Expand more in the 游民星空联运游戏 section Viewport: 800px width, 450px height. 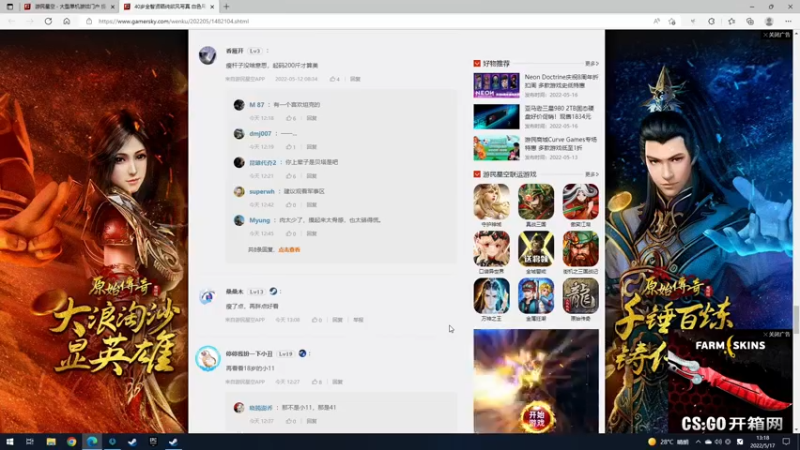592,174
